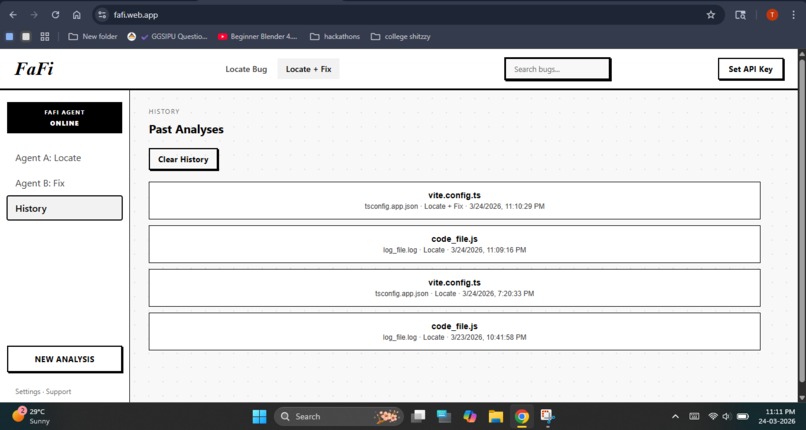Open the GGSIPU Questio... bookmark

168,36
